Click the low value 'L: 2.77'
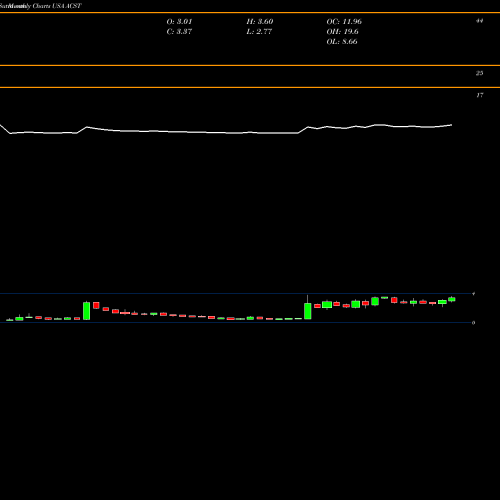500x500 pixels. 259,31
